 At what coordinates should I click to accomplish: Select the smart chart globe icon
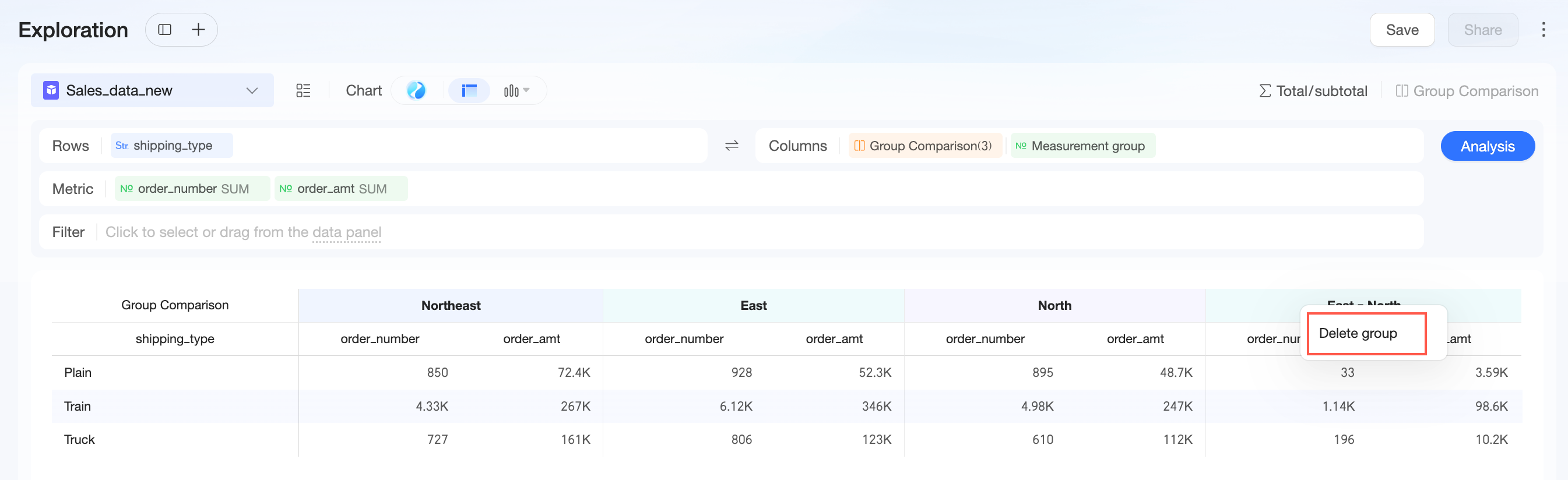pos(416,91)
